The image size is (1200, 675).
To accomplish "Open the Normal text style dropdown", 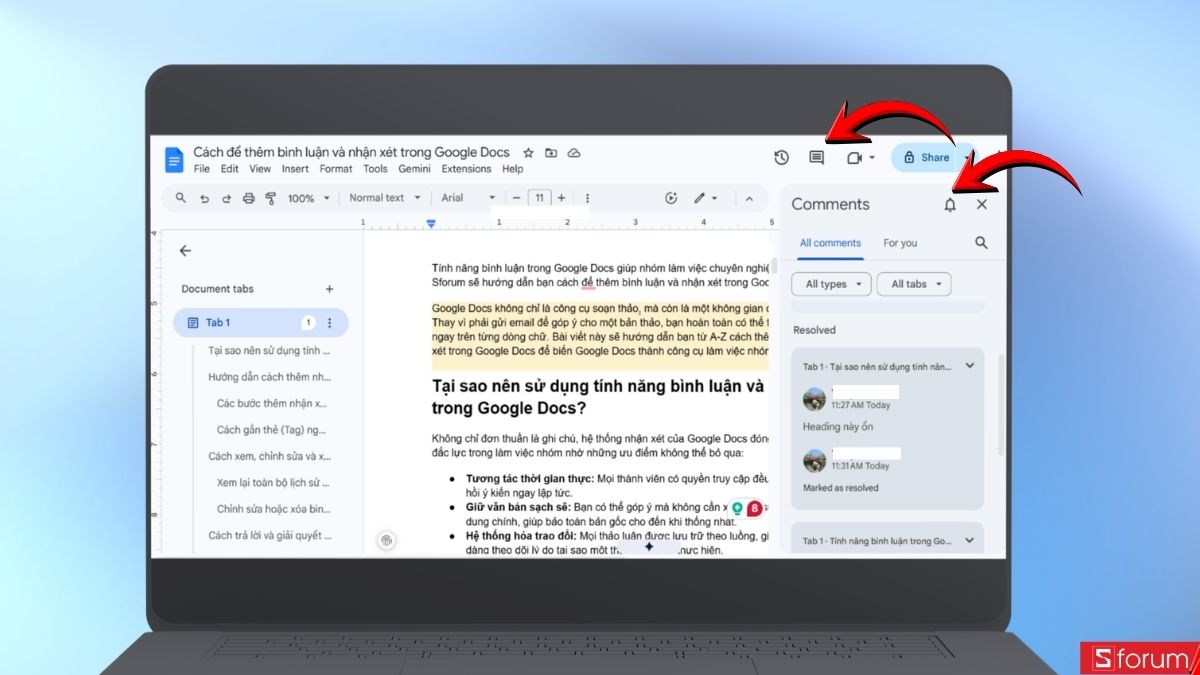I will [x=384, y=198].
